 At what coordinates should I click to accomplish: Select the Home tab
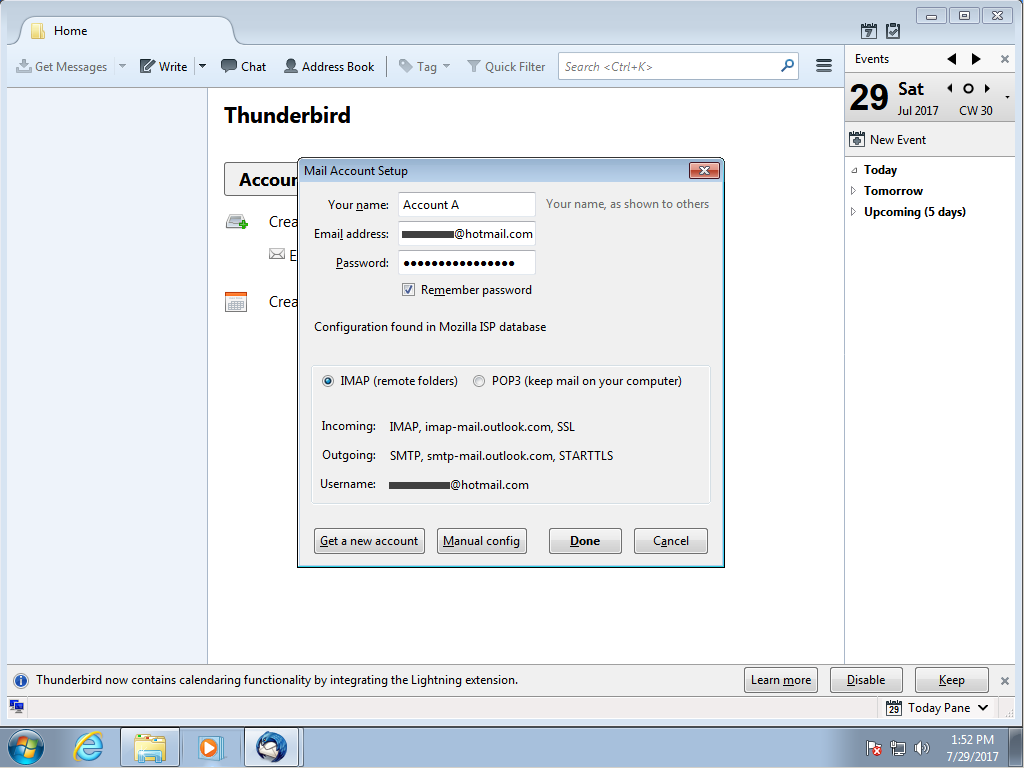[x=120, y=31]
